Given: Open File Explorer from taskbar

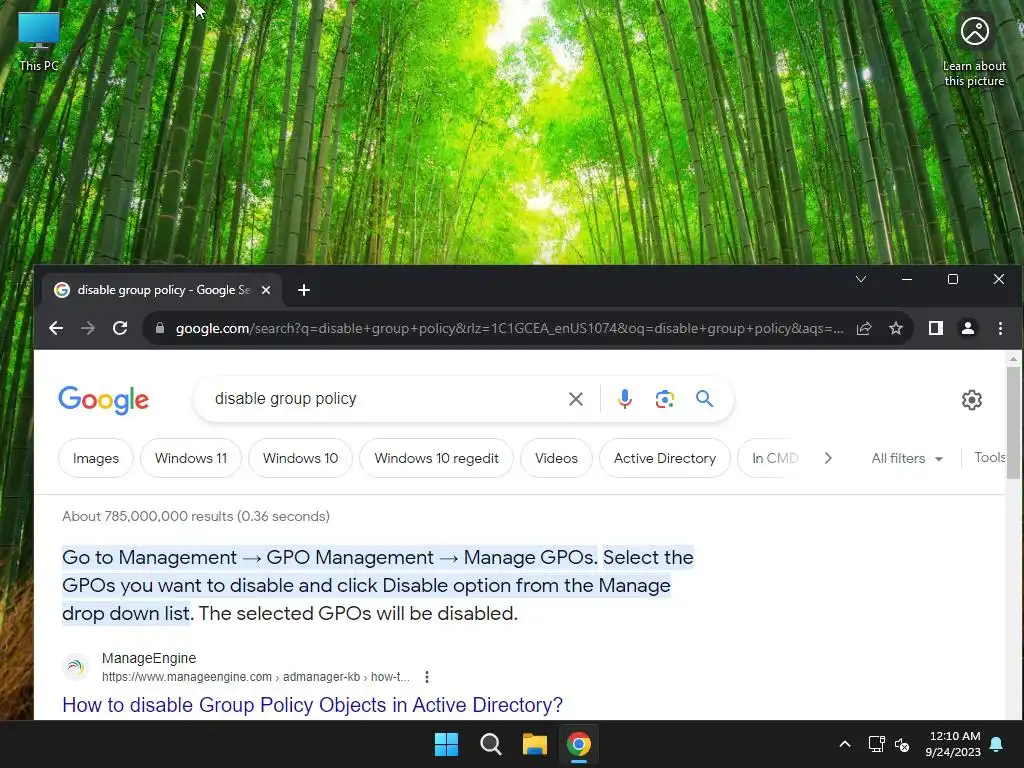Looking at the screenshot, I should [x=534, y=744].
